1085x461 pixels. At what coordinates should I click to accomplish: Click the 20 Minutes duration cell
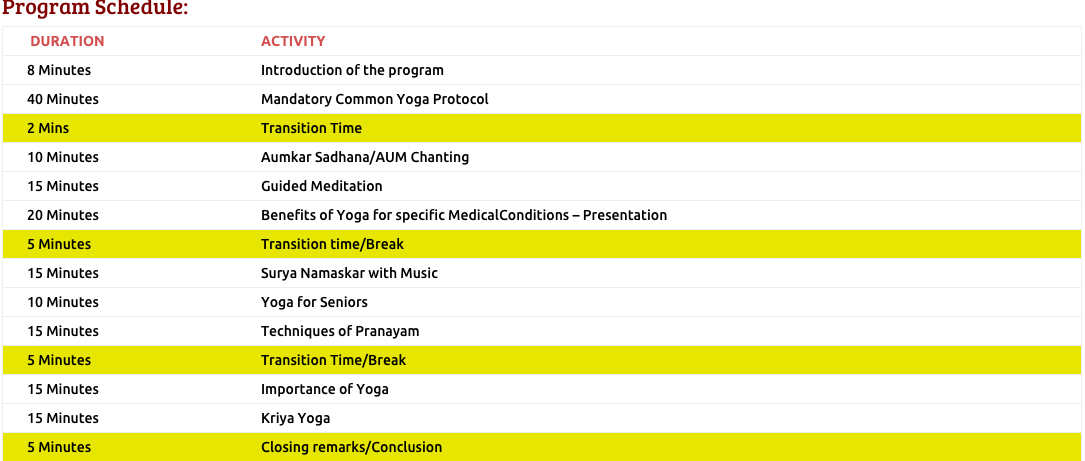point(63,215)
